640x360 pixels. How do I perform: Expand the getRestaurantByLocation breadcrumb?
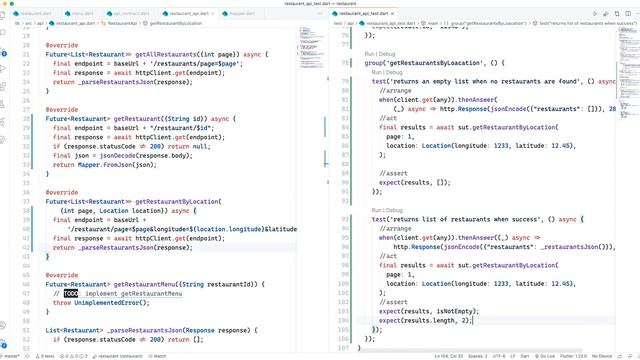coord(172,23)
